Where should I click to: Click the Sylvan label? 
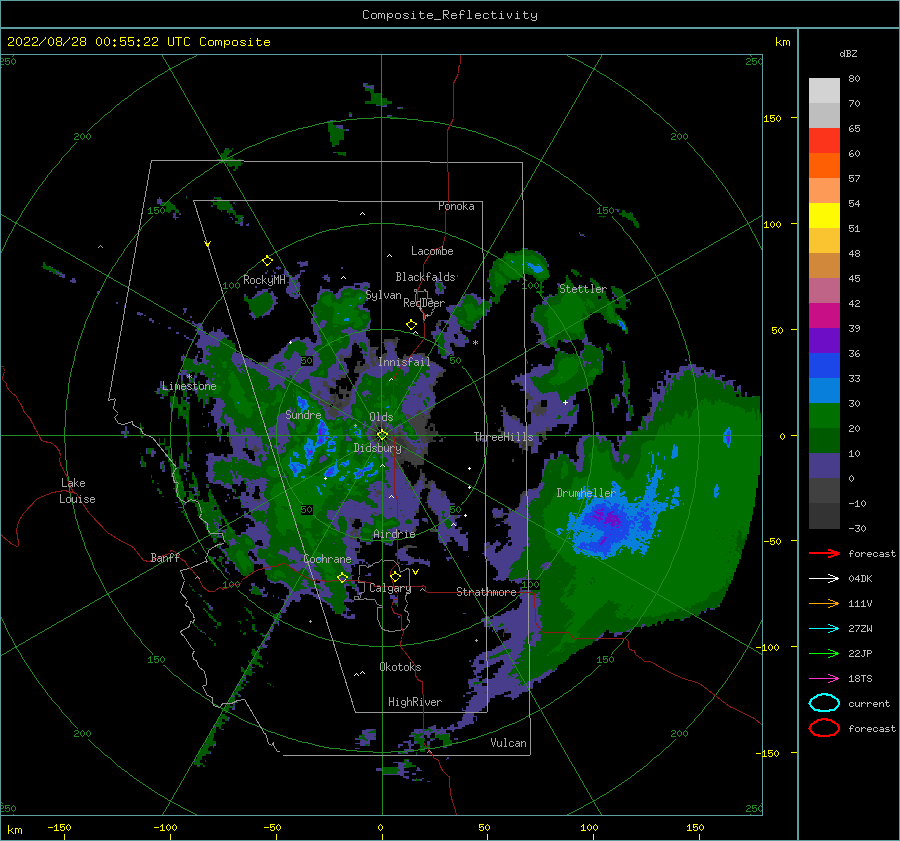383,295
